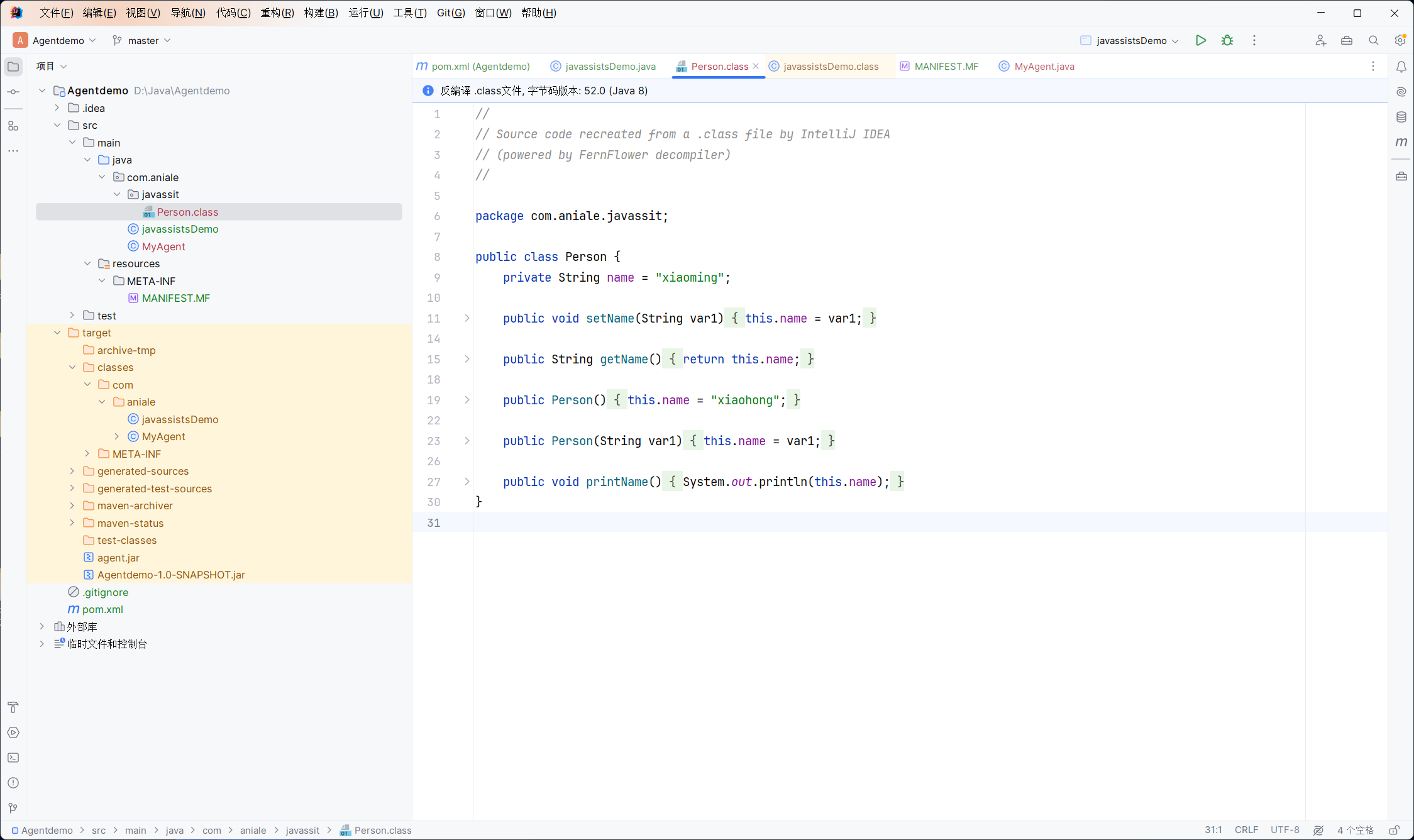The width and height of the screenshot is (1414, 840).
Task: Click 31:1 caret position indicator
Action: tap(1213, 830)
